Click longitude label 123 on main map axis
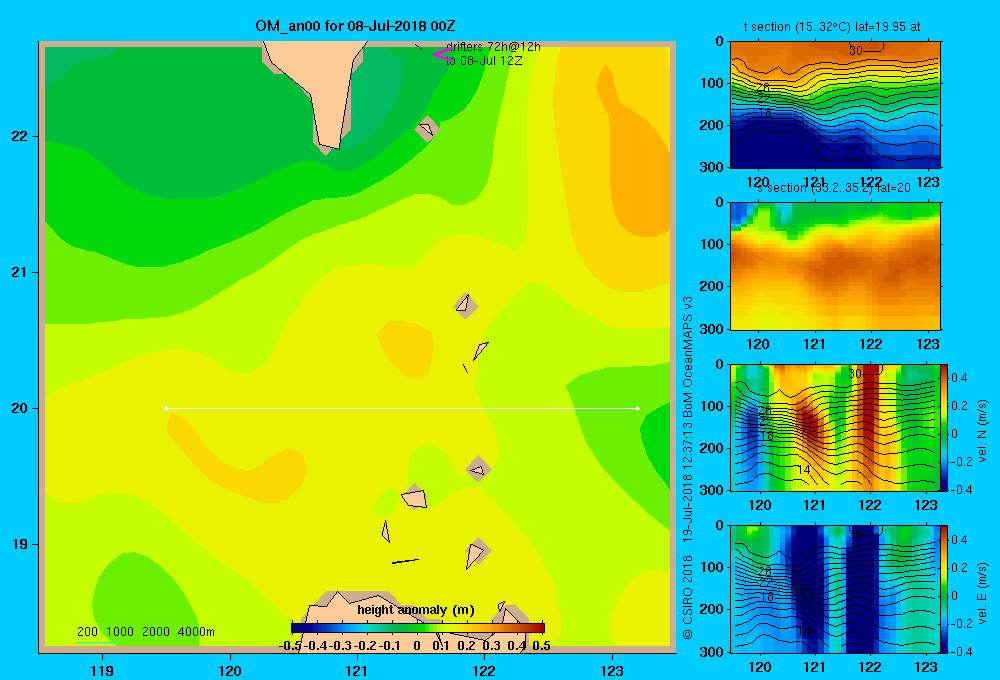Image resolution: width=1000 pixels, height=680 pixels. point(612,670)
